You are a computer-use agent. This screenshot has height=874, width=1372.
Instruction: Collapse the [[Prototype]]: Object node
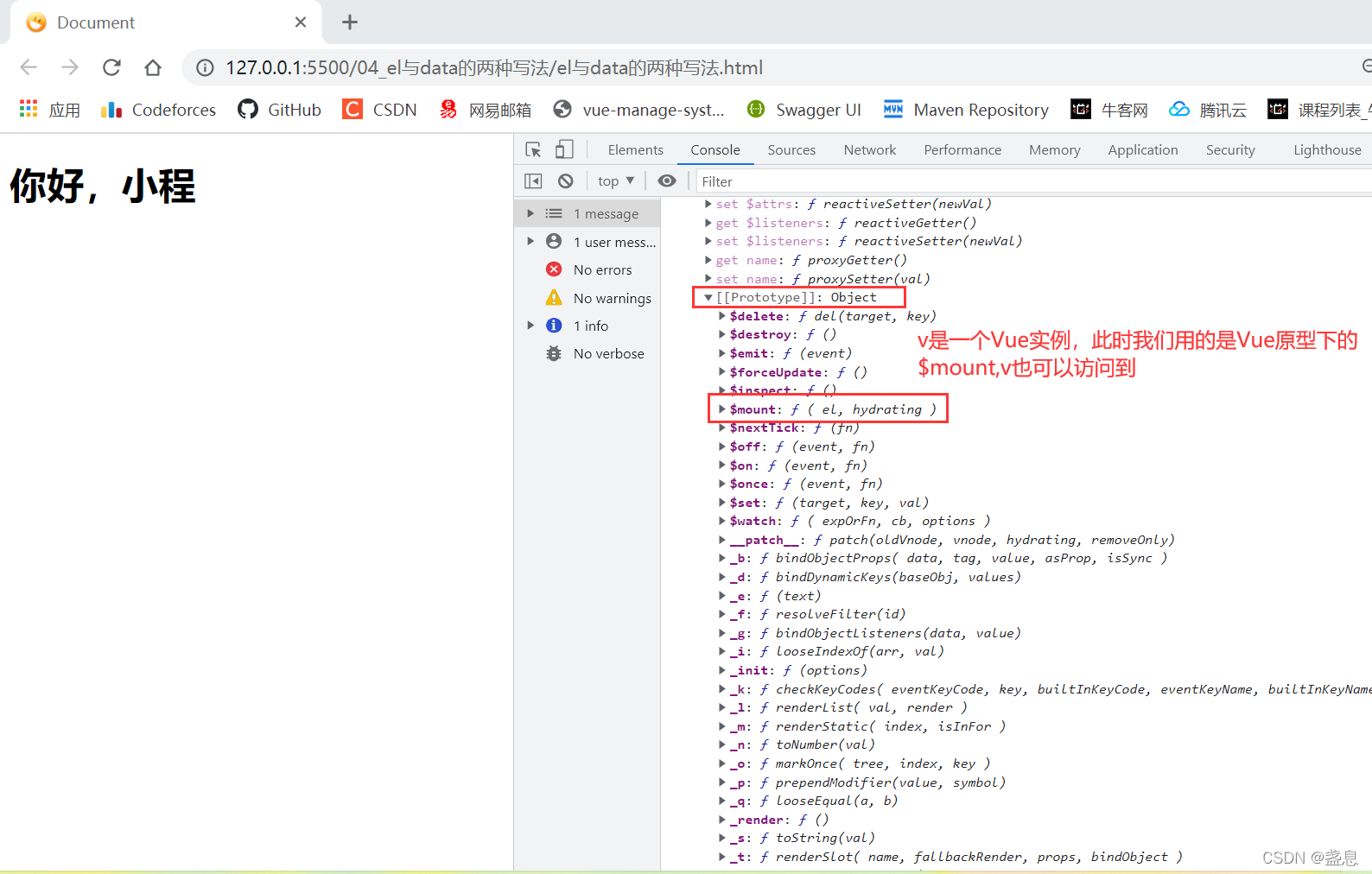coord(708,297)
